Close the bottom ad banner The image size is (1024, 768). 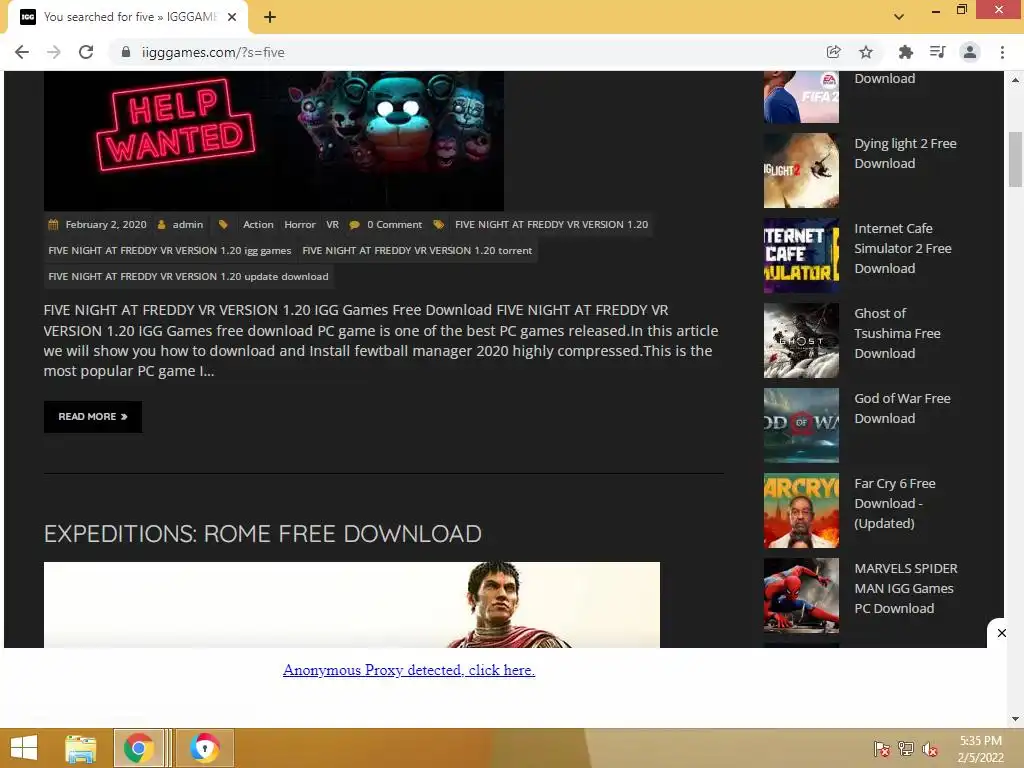coord(1002,633)
